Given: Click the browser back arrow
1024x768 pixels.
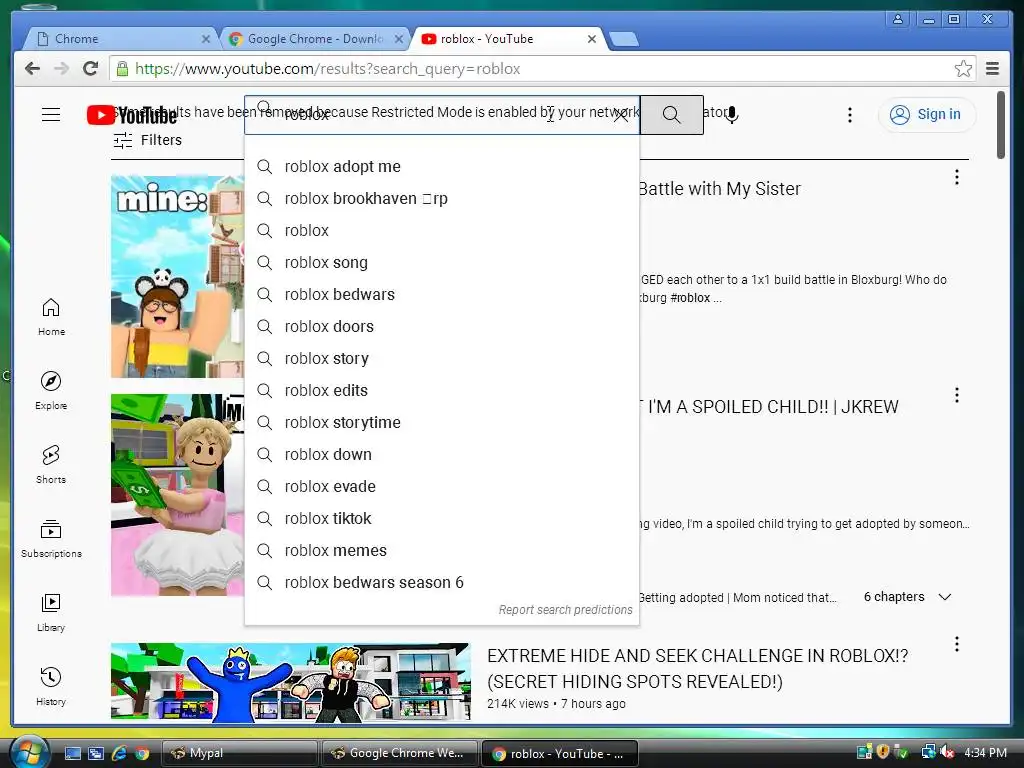Looking at the screenshot, I should click(x=32, y=69).
